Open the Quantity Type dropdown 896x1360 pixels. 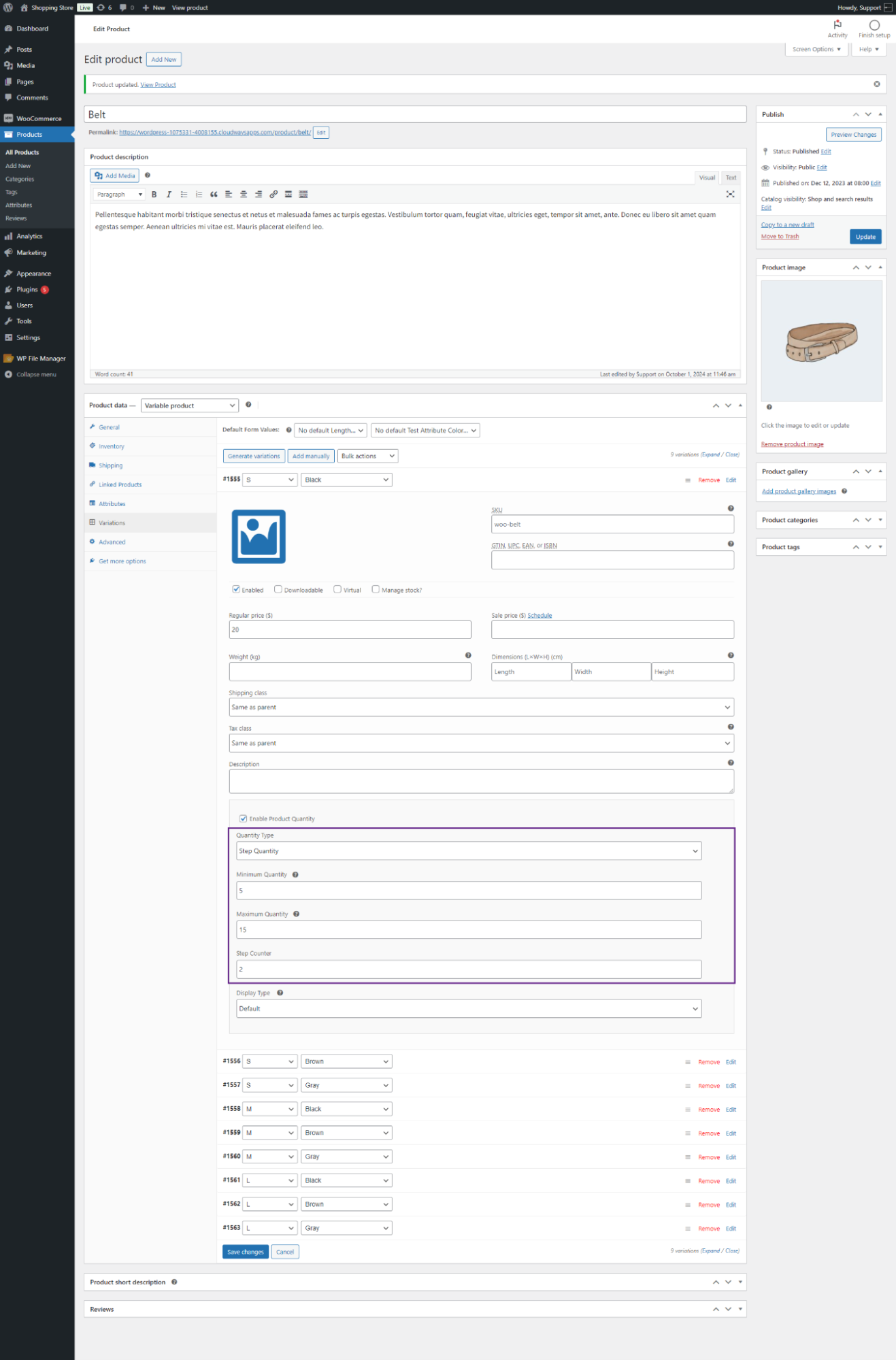point(468,851)
